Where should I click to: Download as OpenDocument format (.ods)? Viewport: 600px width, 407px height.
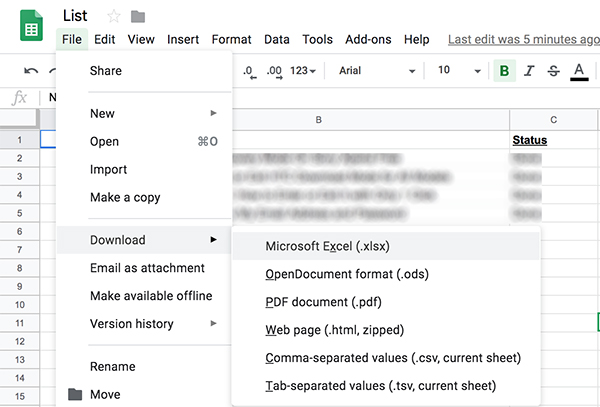click(x=386, y=274)
